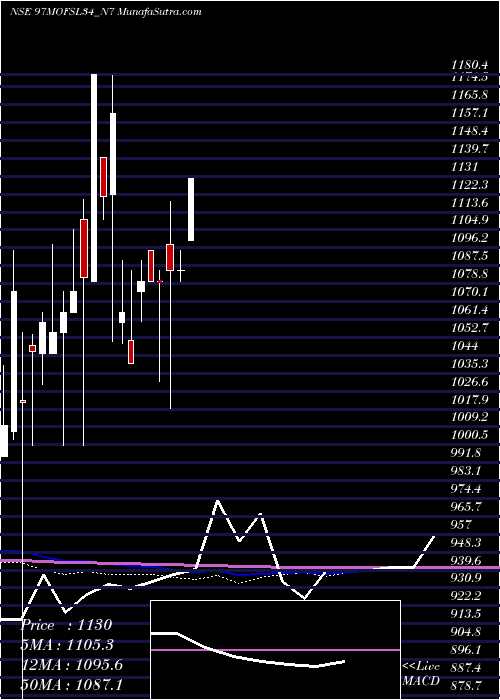Click the 1180.4 price axis label

tap(469, 66)
